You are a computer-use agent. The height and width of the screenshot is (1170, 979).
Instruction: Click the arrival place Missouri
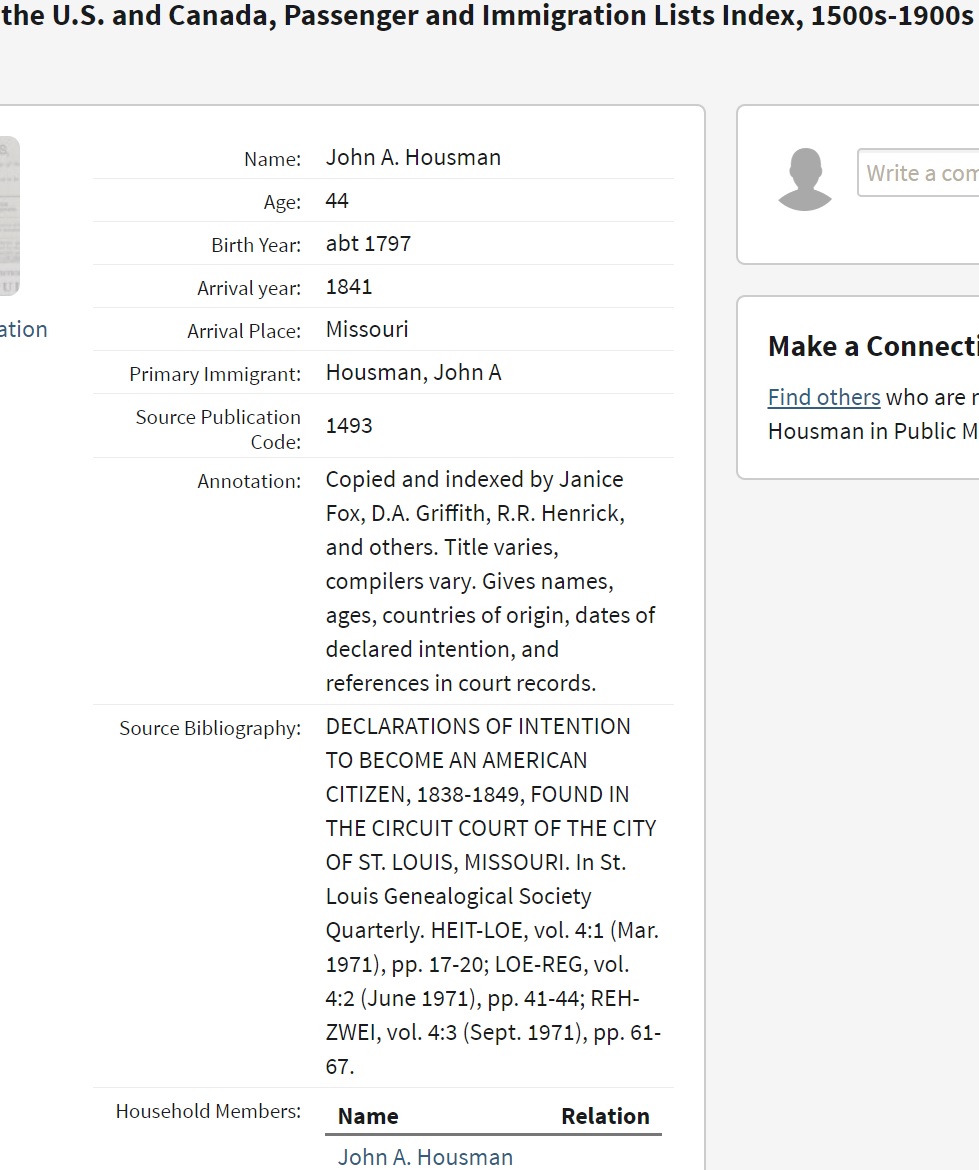(367, 329)
